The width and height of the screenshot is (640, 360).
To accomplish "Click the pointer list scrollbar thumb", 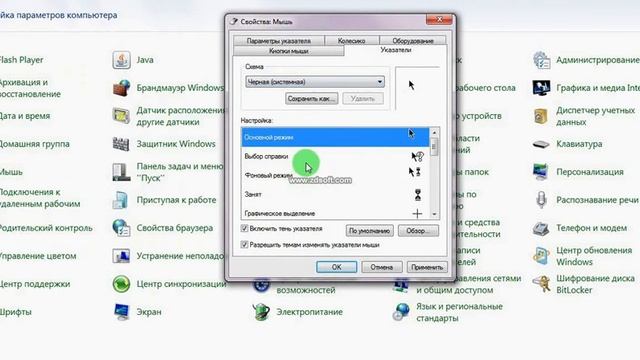I will pos(434,147).
